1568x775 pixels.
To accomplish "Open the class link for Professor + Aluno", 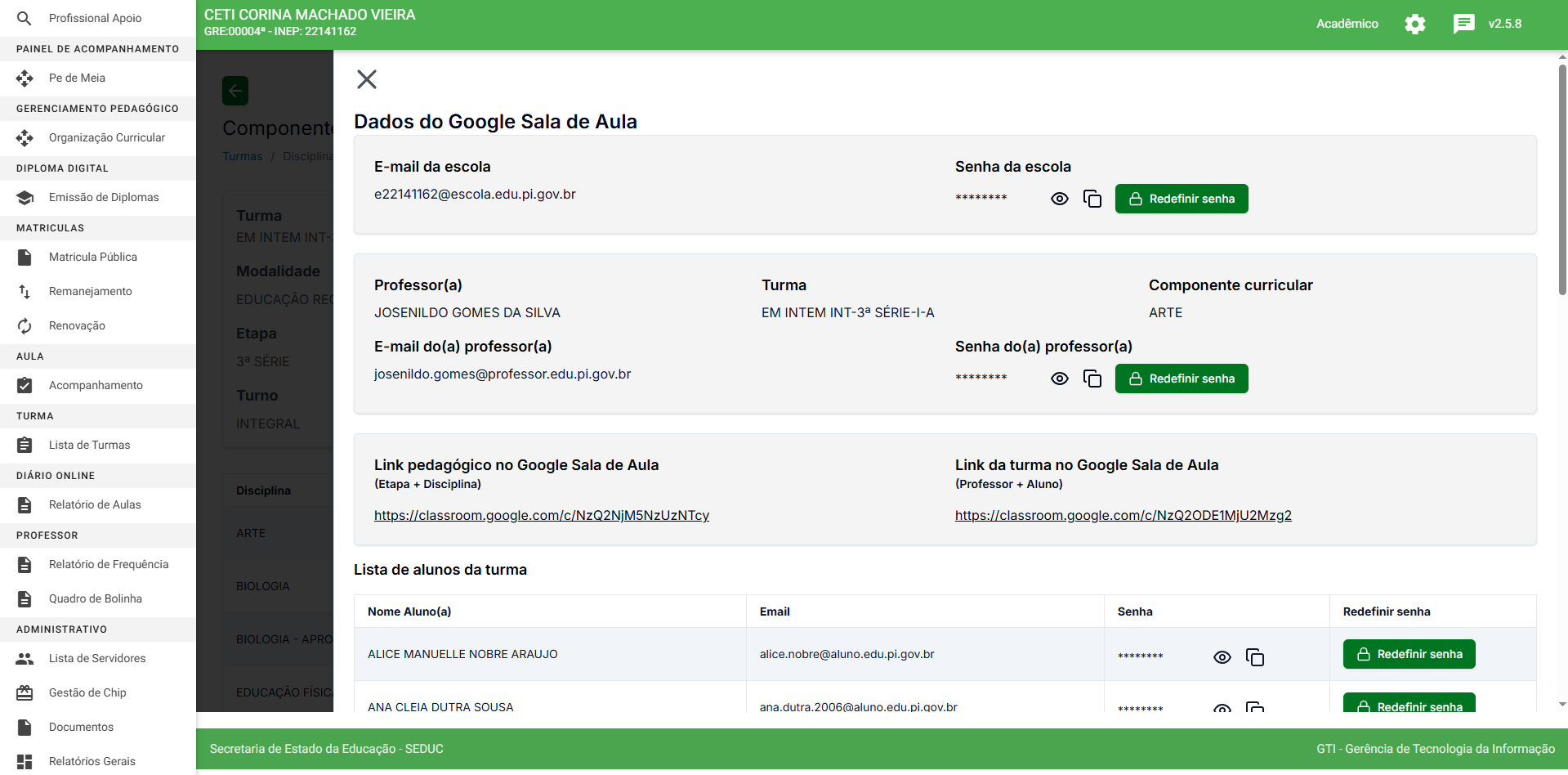I will click(1123, 515).
